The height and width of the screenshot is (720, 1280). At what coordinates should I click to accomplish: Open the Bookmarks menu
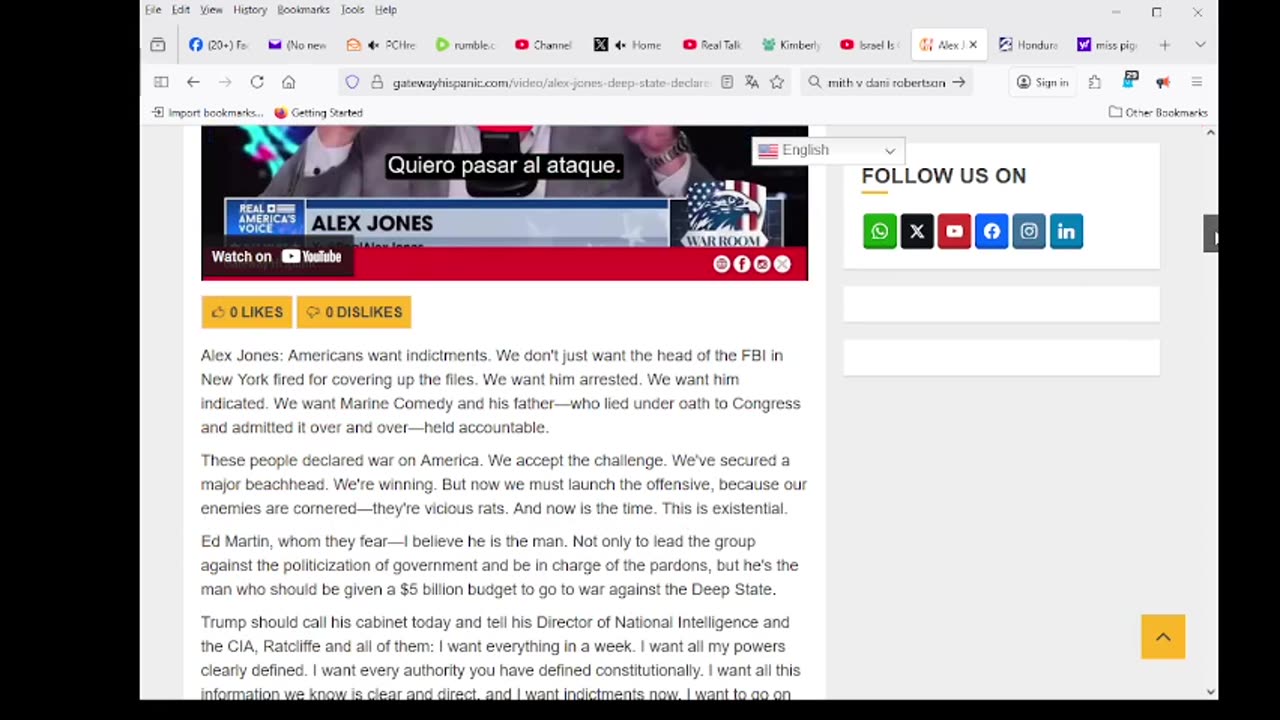[x=303, y=10]
